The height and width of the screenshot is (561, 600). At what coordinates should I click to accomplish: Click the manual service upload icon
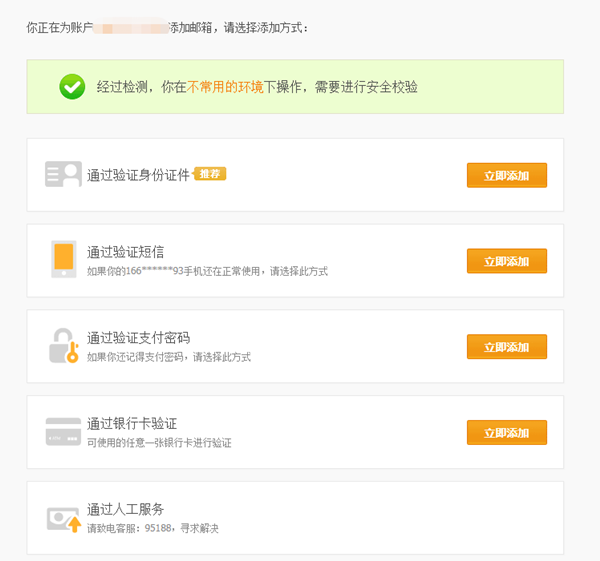[x=64, y=519]
